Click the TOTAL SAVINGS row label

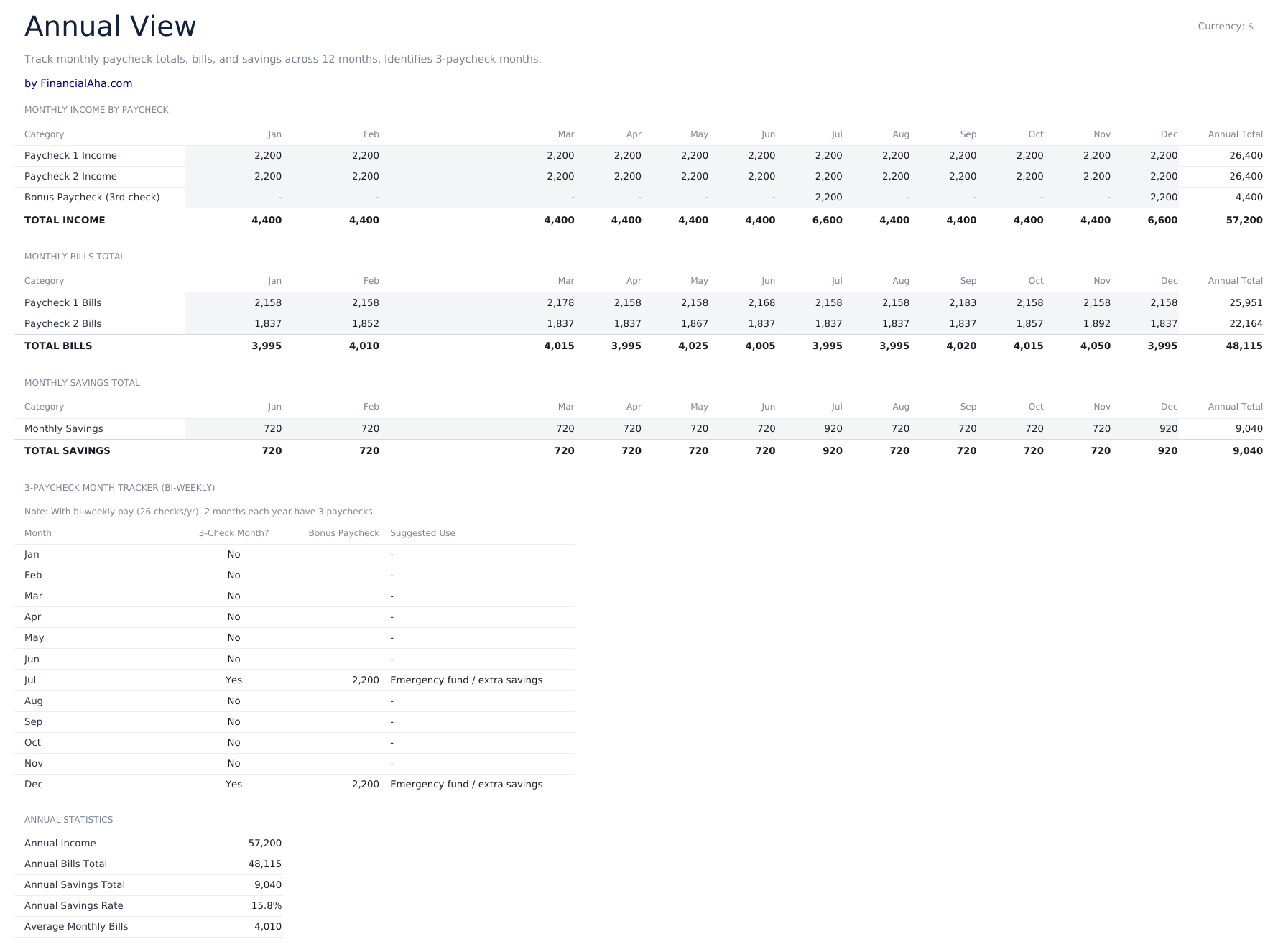(x=68, y=451)
